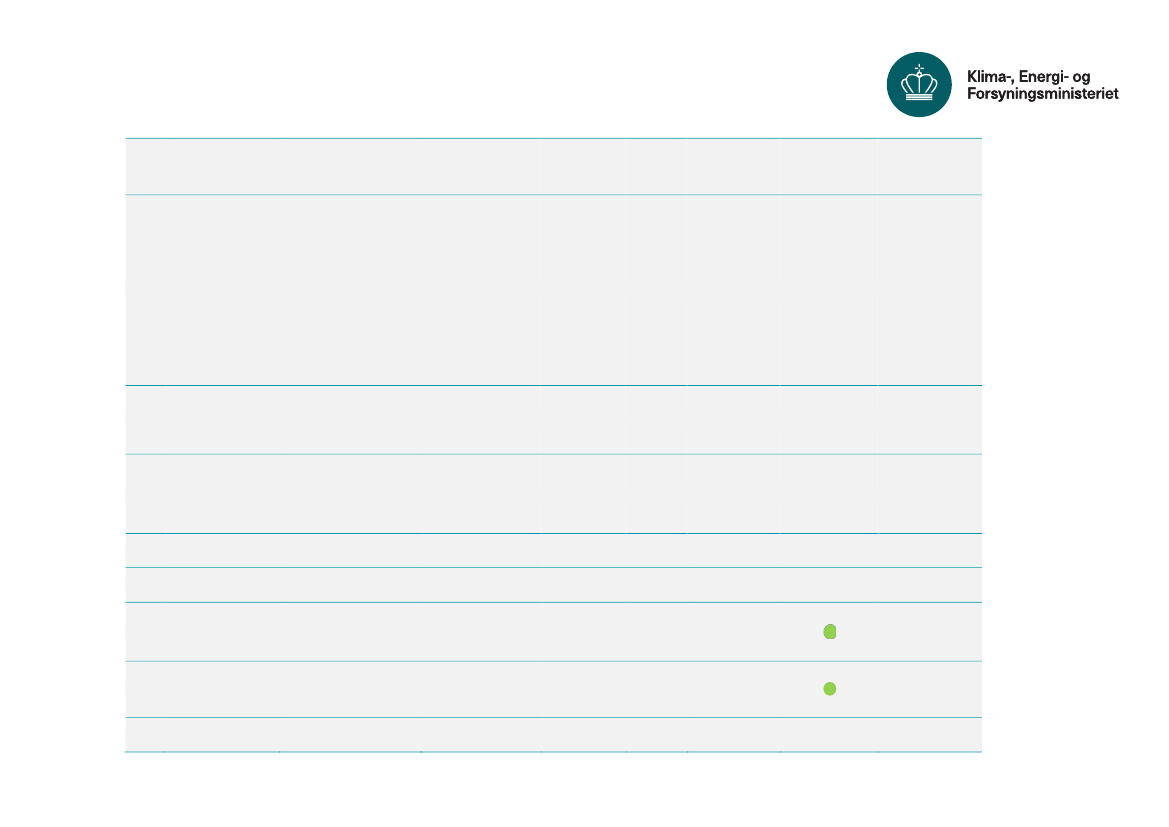Select the topmost header row of the table

553,166
